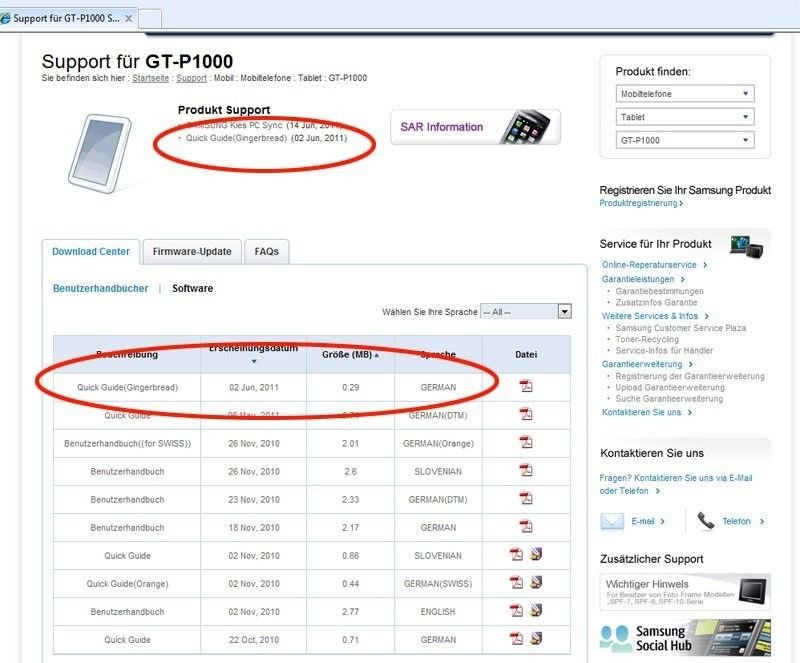Switch to the FAQs tab

click(x=266, y=252)
